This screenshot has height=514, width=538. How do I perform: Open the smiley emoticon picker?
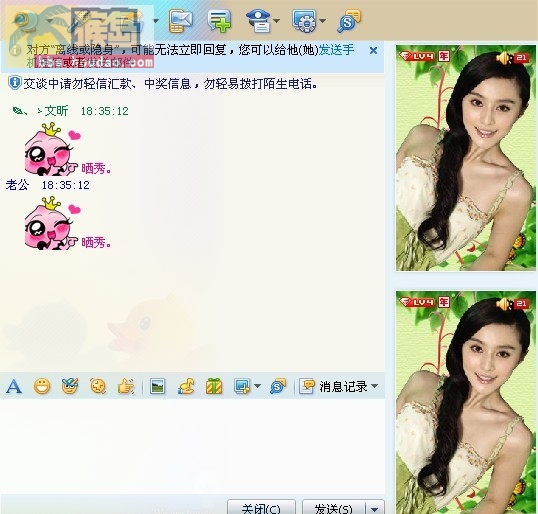(42, 387)
